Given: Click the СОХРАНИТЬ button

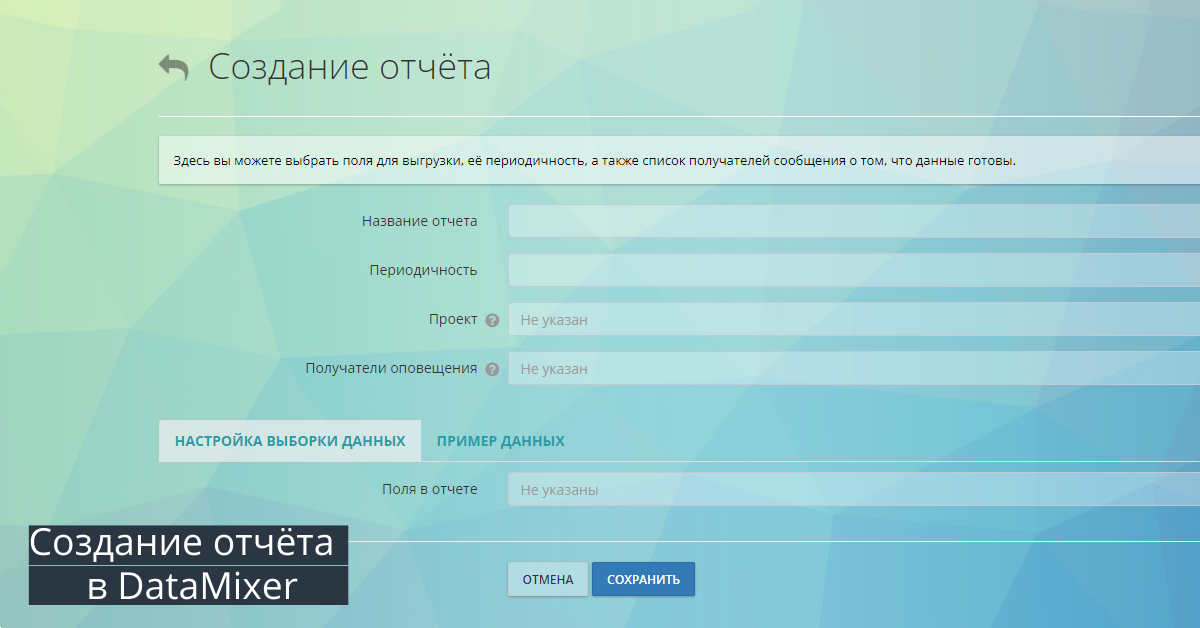Looking at the screenshot, I should (x=643, y=578).
